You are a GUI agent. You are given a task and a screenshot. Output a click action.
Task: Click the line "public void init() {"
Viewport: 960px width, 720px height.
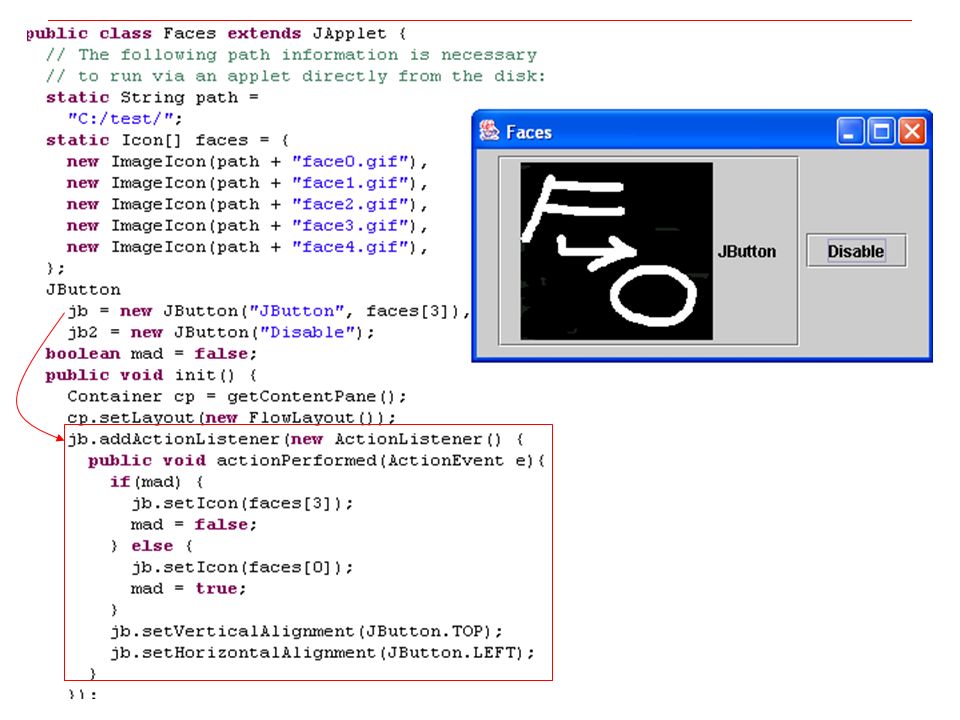coord(151,375)
